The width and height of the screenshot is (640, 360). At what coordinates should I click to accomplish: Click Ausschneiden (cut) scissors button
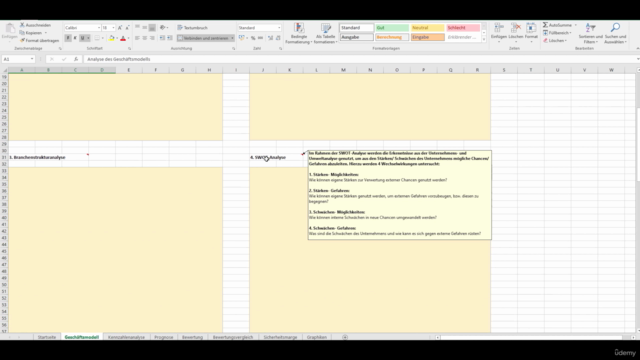[x=35, y=25]
